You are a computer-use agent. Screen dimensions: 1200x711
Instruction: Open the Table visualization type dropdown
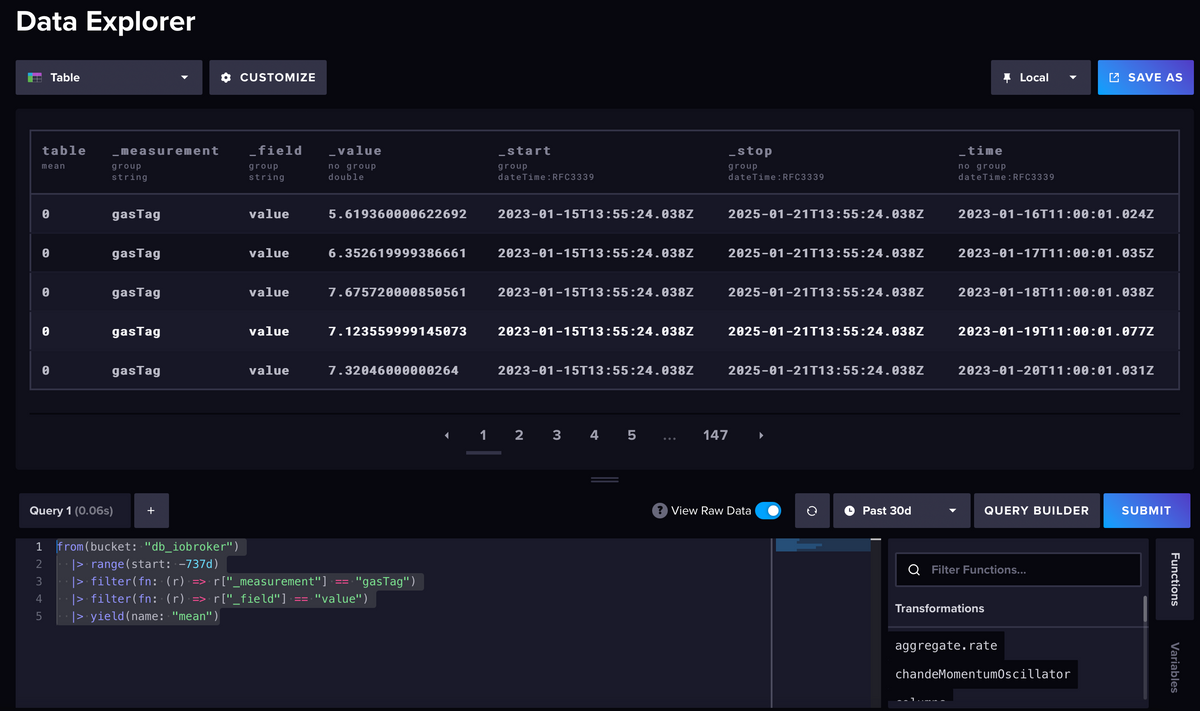[x=108, y=77]
